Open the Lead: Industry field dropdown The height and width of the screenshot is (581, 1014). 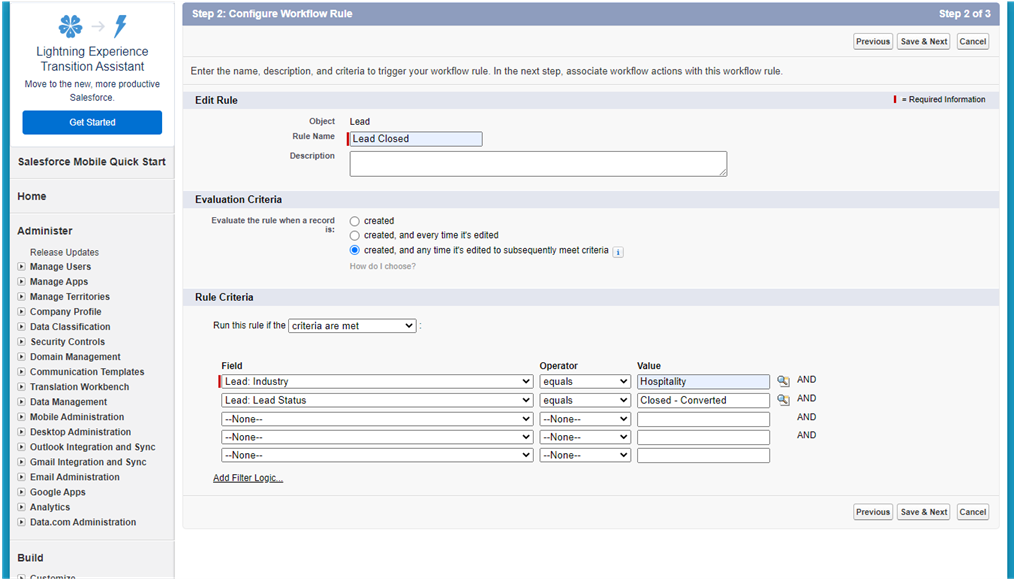pos(376,382)
